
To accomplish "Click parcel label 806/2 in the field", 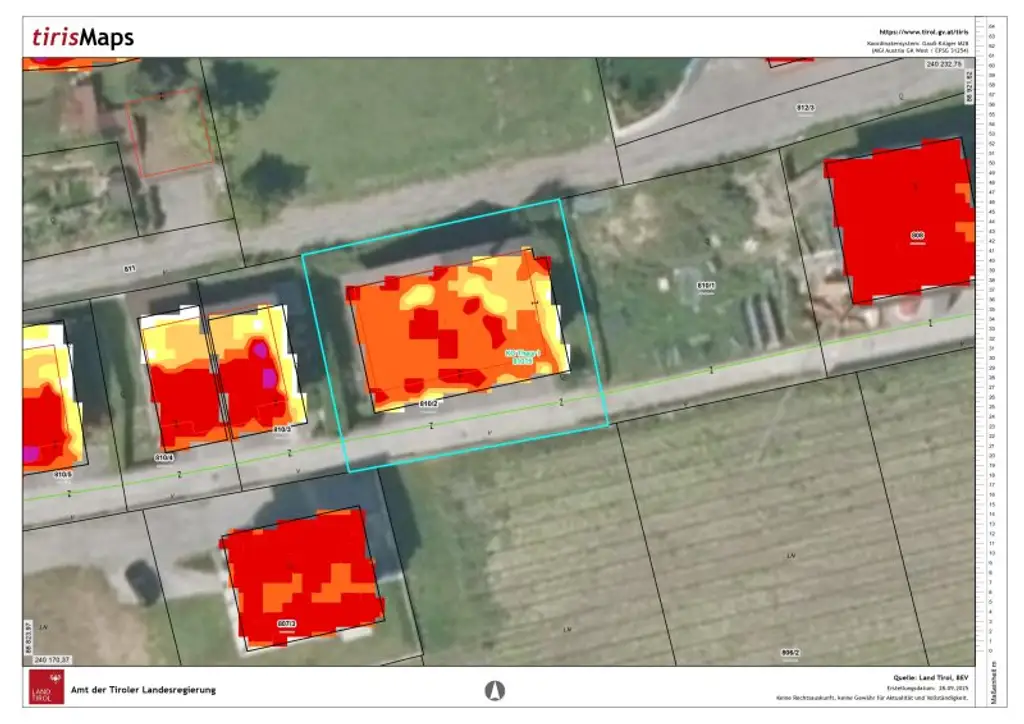I will pyautogui.click(x=790, y=653).
